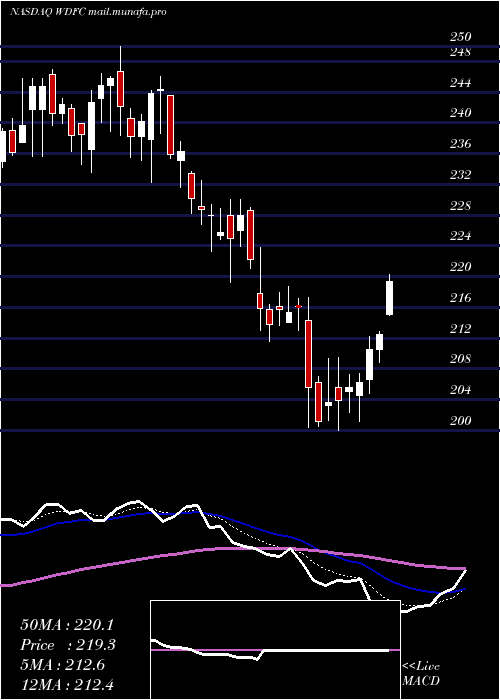The height and width of the screenshot is (700, 500).
Task: Click the 50MA : 220.1 readout
Action: coord(67,625)
